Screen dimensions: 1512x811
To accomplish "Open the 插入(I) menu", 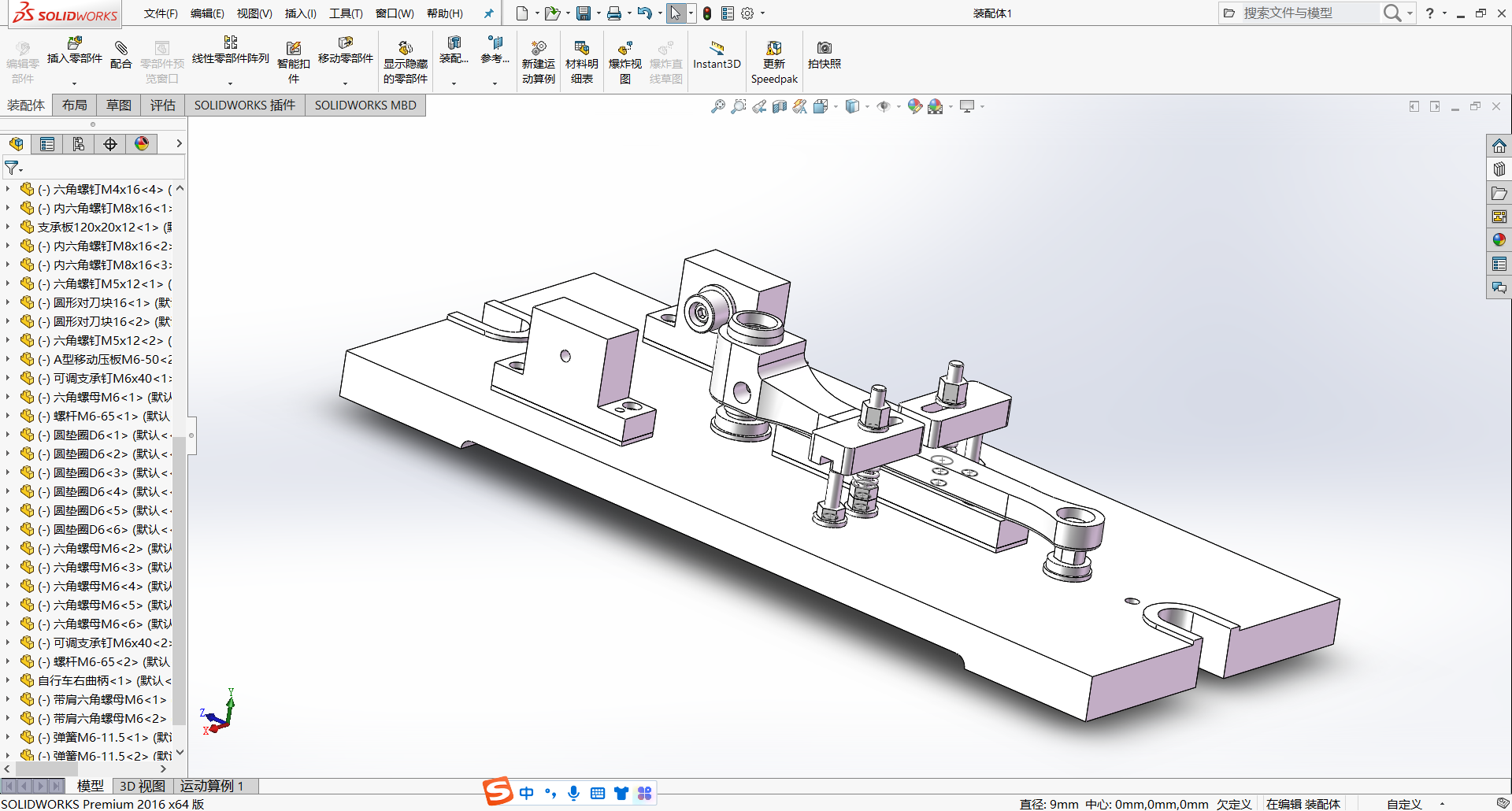I will [300, 13].
